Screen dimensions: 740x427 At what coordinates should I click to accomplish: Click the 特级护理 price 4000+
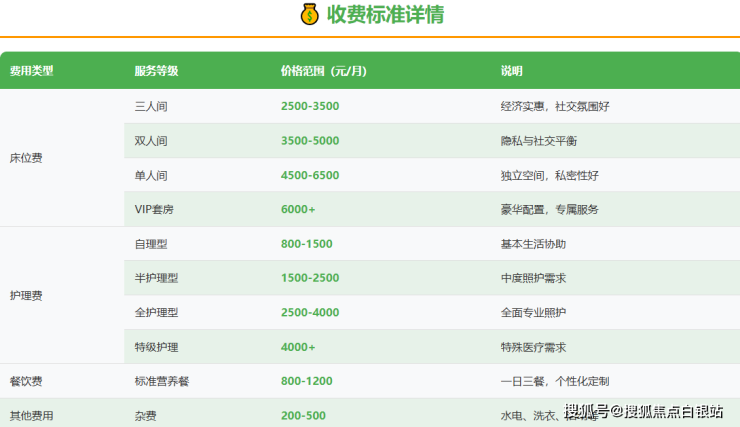click(298, 347)
